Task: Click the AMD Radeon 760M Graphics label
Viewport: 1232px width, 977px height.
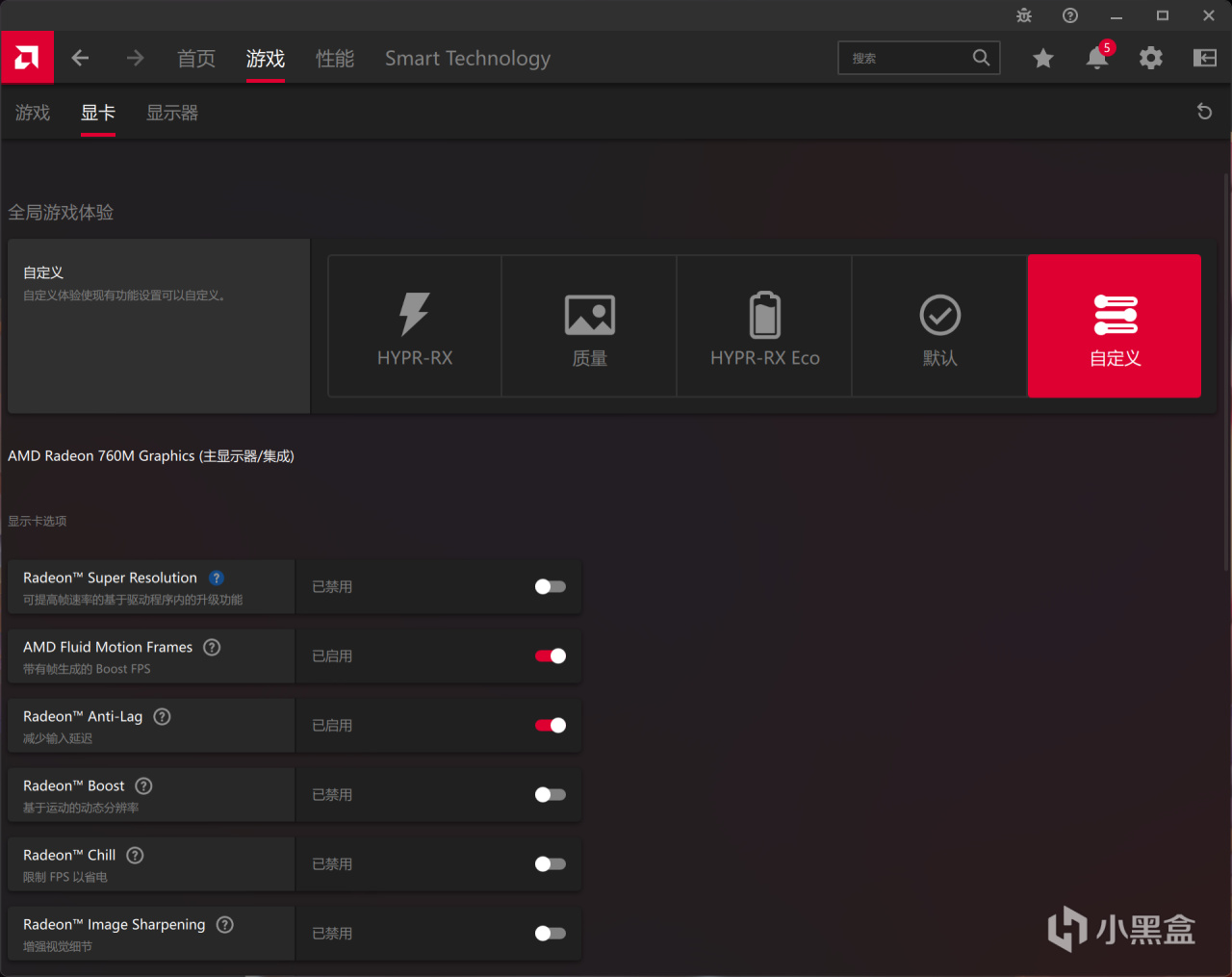Action: pyautogui.click(x=151, y=456)
